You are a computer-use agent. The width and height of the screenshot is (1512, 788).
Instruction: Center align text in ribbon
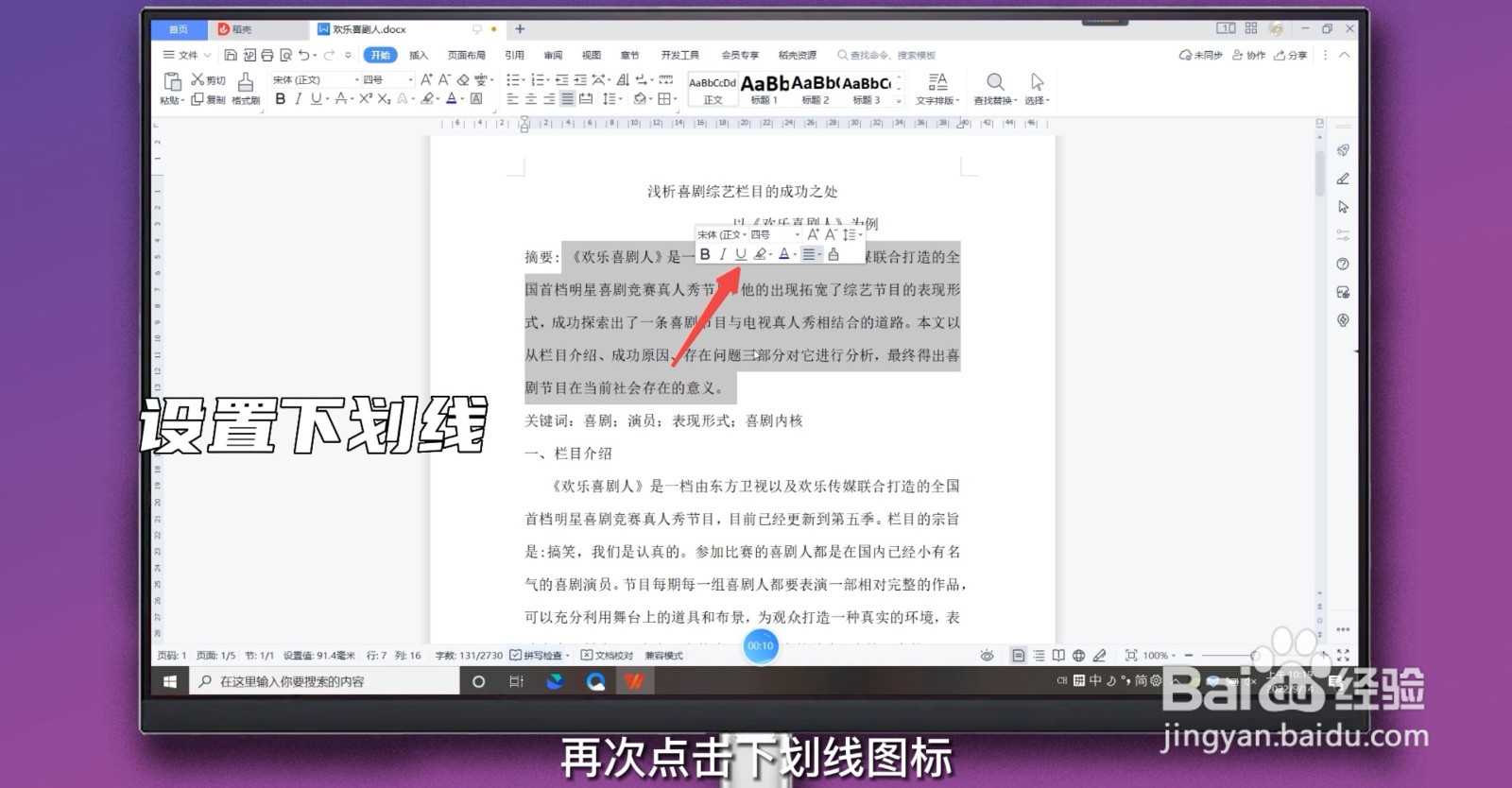(531, 98)
